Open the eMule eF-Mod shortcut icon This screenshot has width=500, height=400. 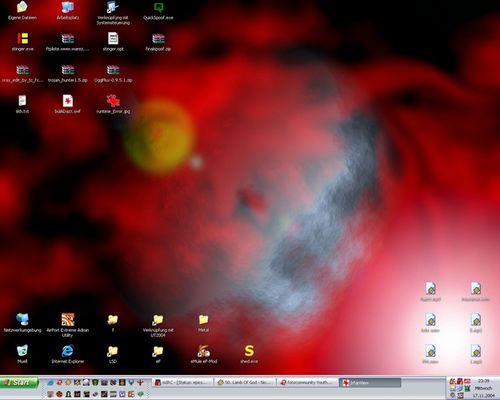pyautogui.click(x=203, y=354)
